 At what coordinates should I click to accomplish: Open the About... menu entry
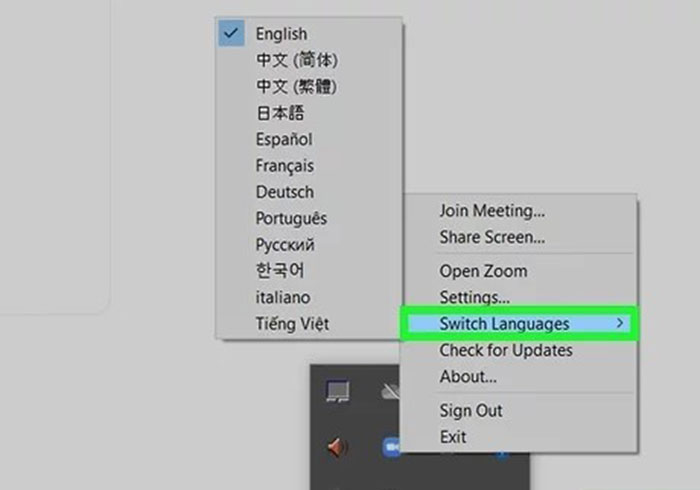[x=520, y=377]
